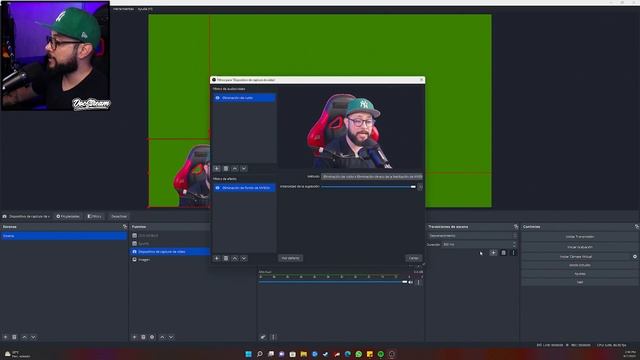The width and height of the screenshot is (640, 360).
Task: Move audio/video filter up
Action: (x=235, y=169)
